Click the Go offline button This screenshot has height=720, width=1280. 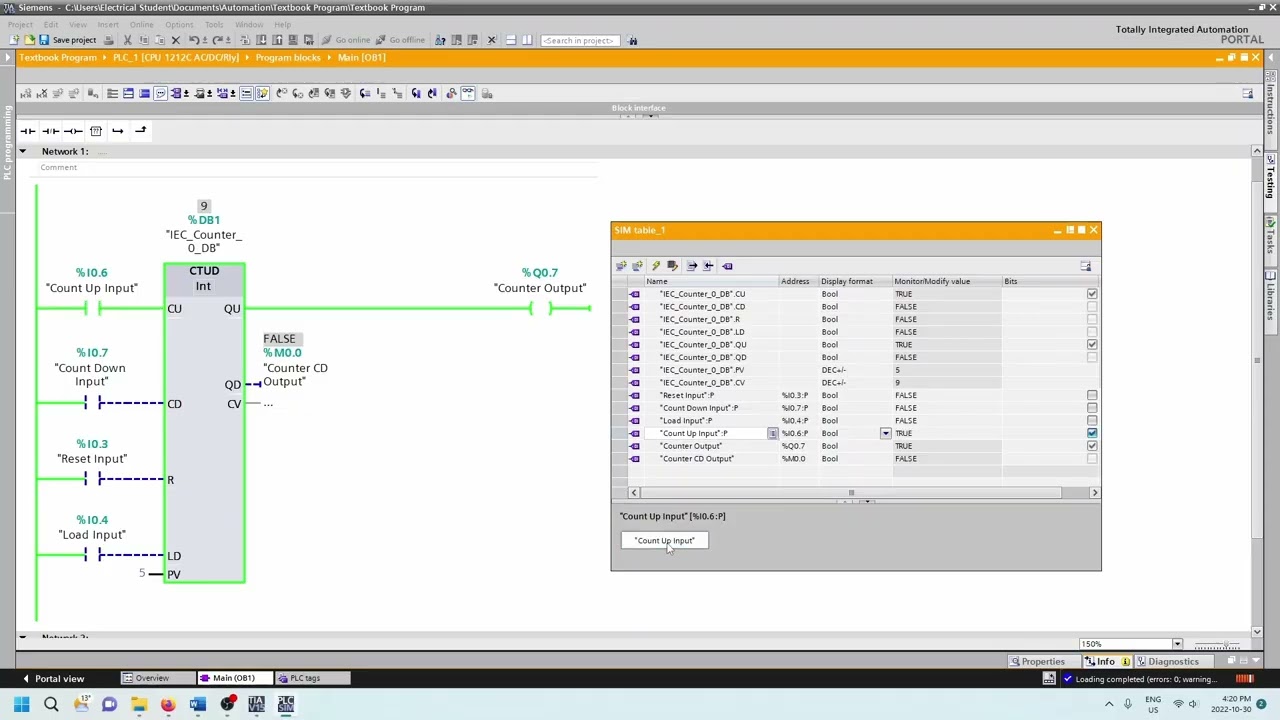[401, 40]
